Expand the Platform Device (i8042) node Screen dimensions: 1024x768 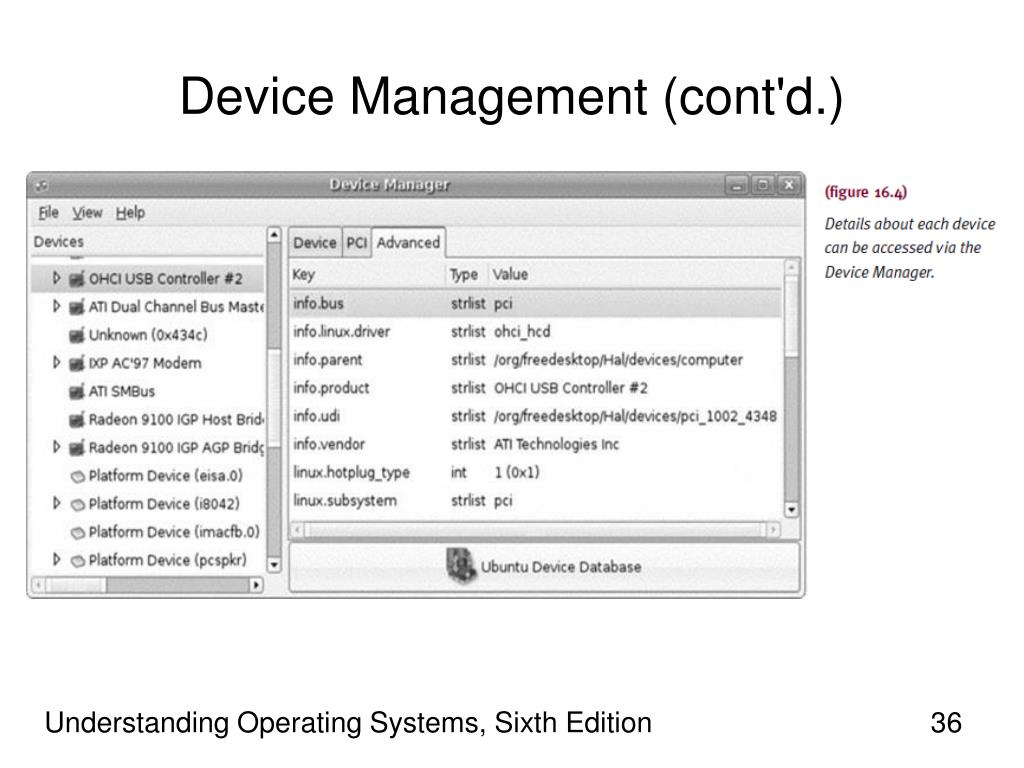[x=56, y=504]
